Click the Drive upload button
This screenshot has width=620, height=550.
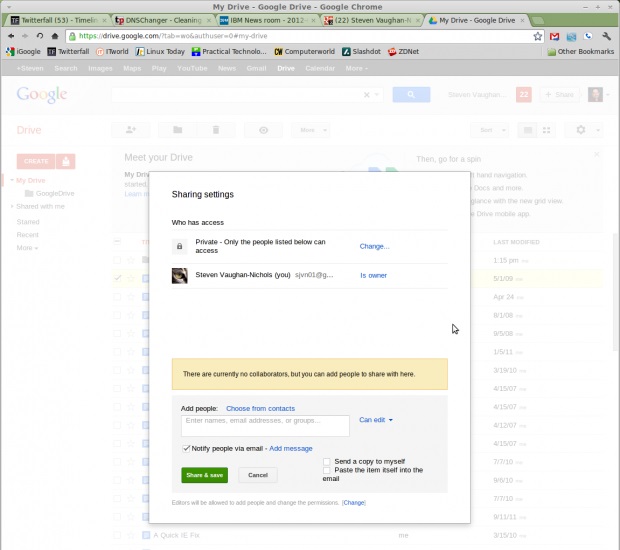click(x=66, y=161)
